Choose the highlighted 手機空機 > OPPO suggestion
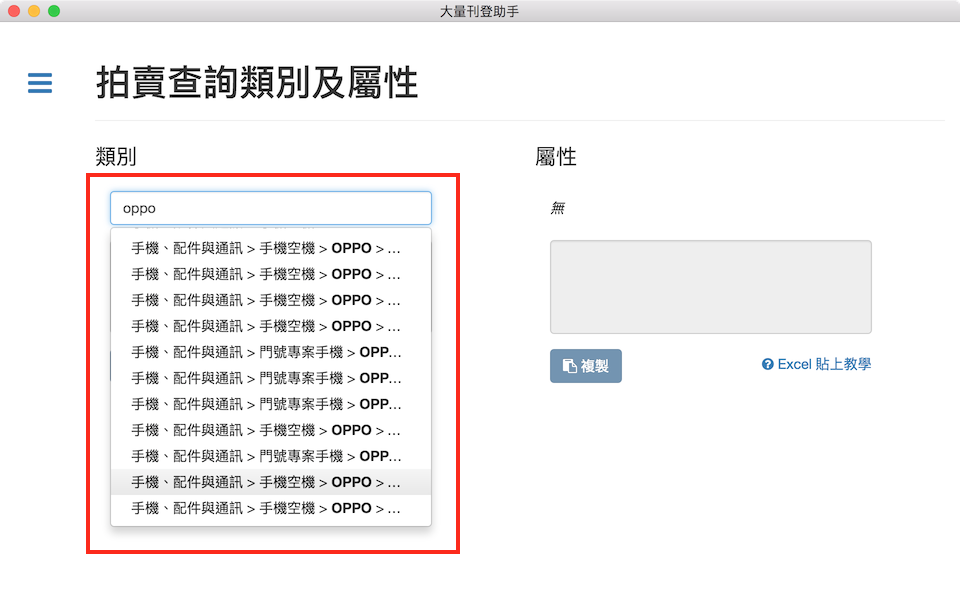 click(x=266, y=482)
